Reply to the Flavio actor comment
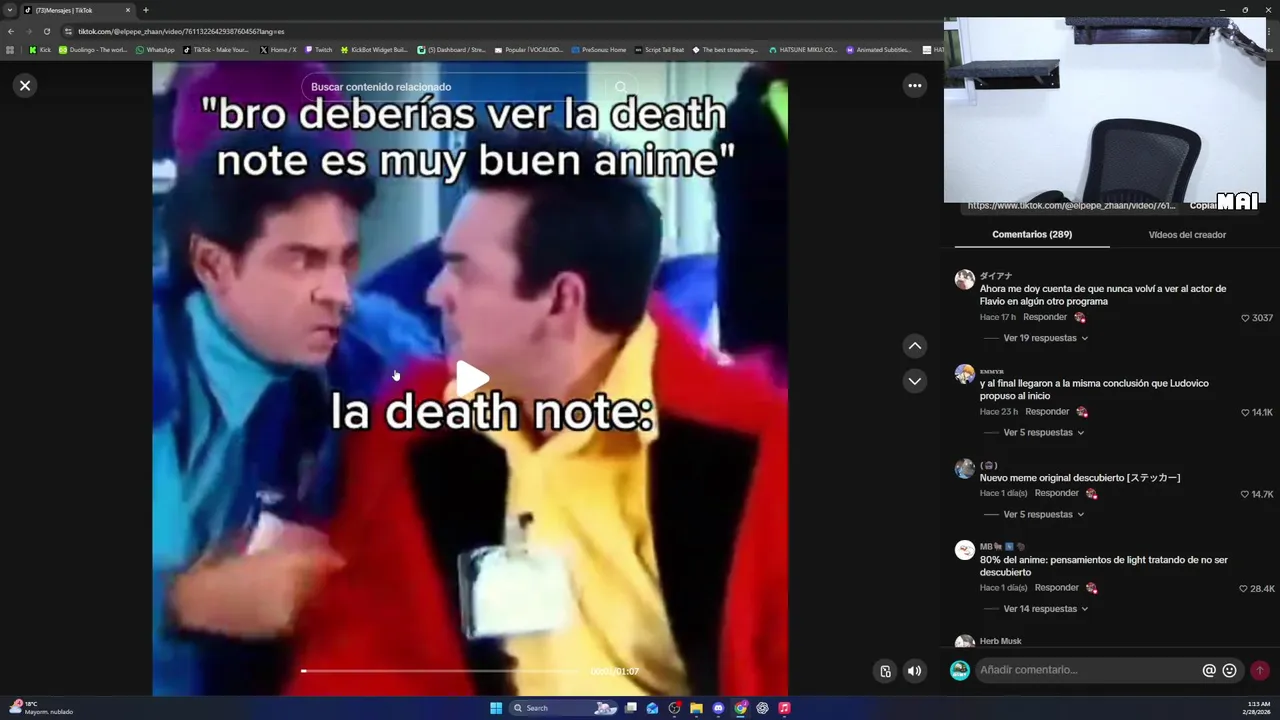This screenshot has width=1280, height=720. pyautogui.click(x=1045, y=317)
